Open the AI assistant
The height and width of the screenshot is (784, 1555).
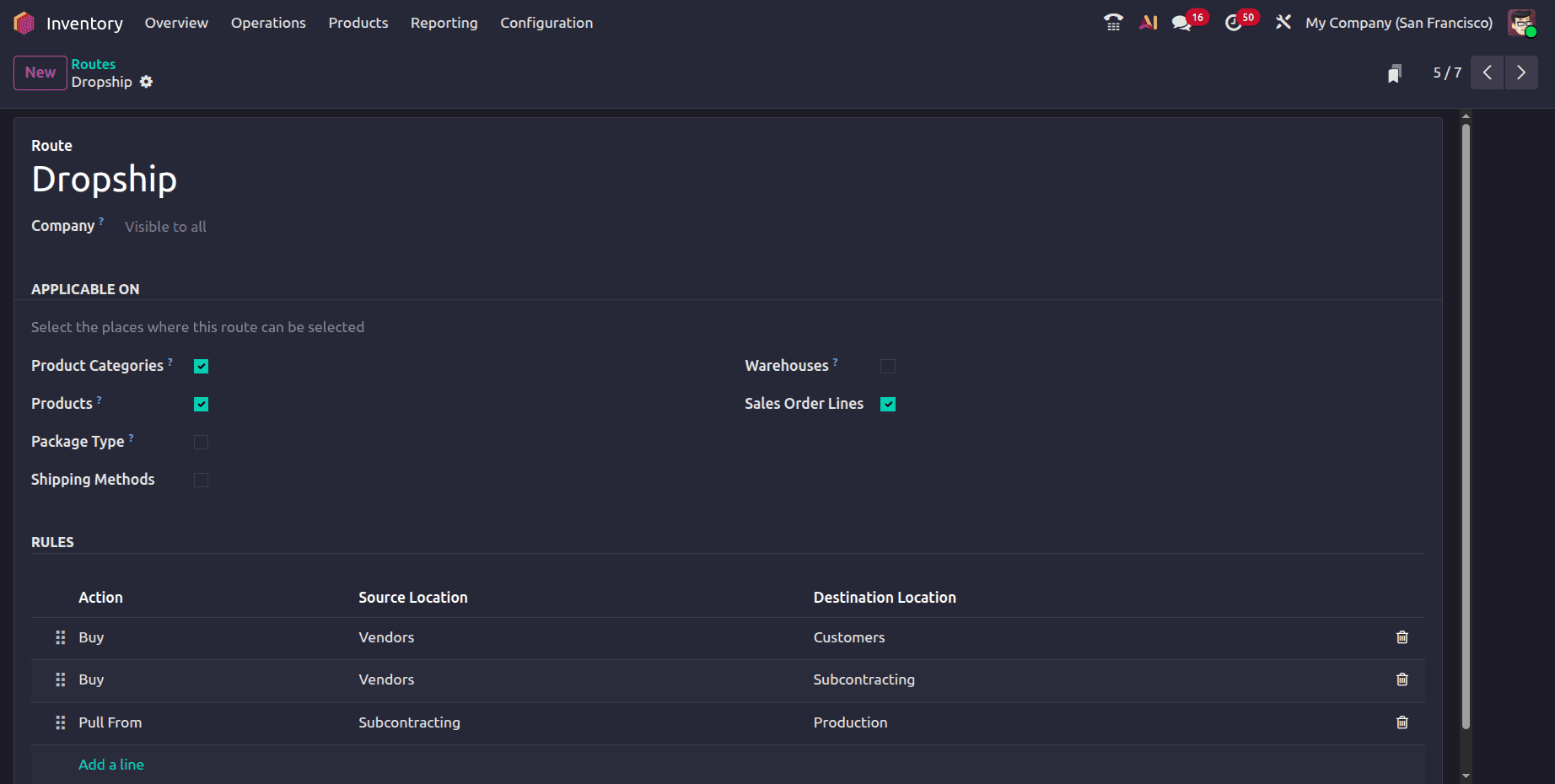[x=1148, y=22]
